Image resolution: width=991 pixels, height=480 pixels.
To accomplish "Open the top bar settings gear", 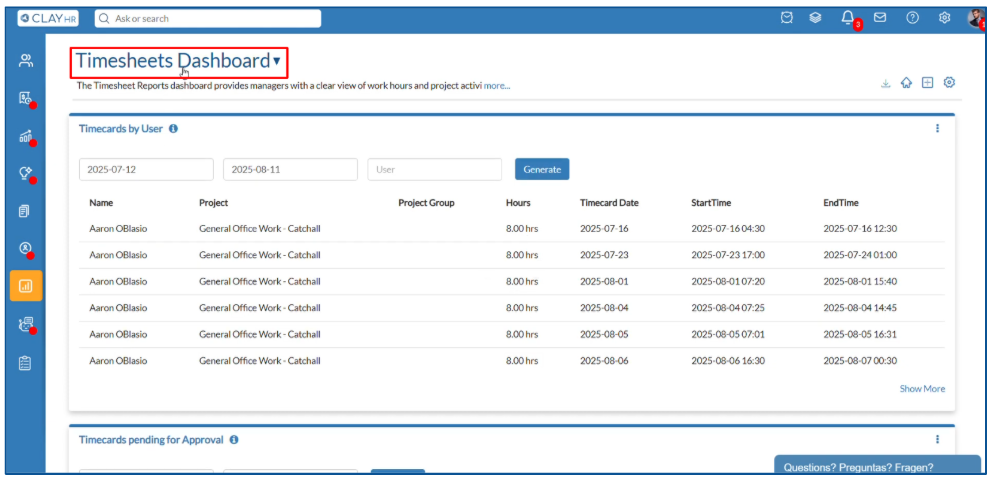I will pos(944,18).
